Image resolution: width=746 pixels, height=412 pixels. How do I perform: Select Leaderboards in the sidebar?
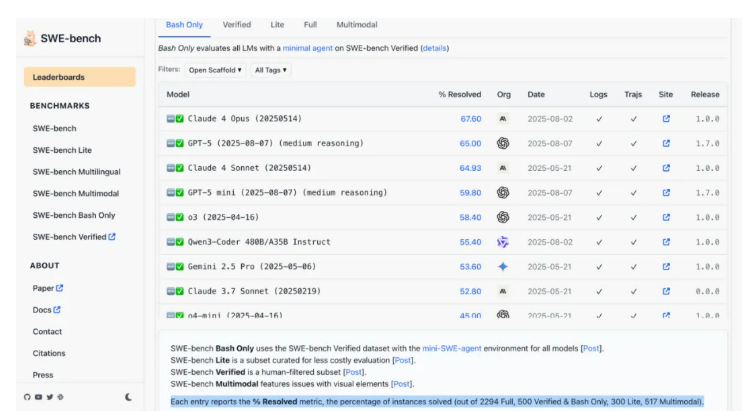pyautogui.click(x=80, y=77)
